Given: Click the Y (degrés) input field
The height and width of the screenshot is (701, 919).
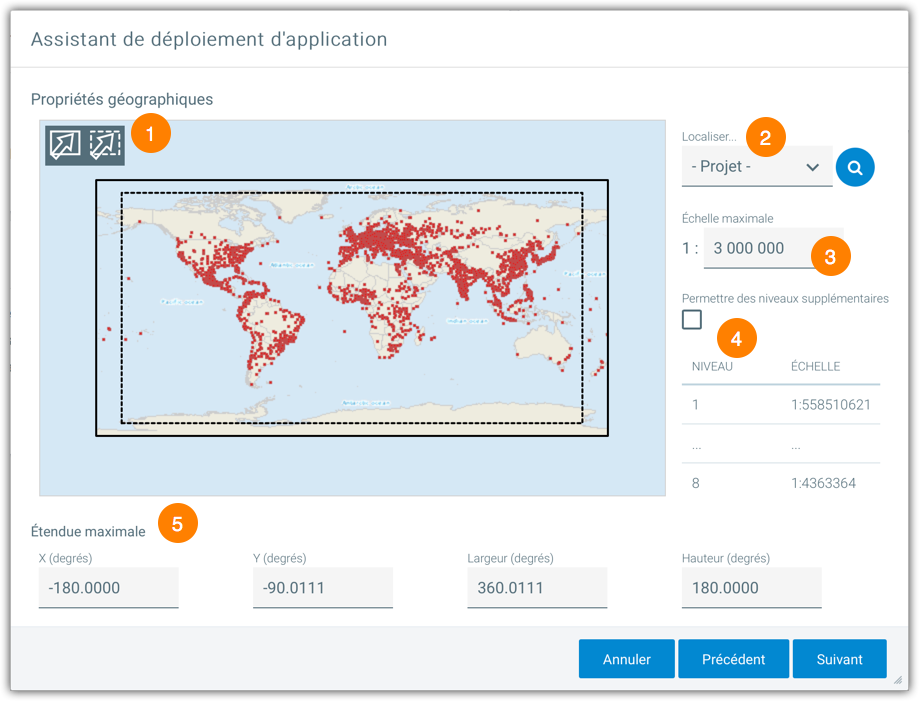Looking at the screenshot, I should (x=322, y=588).
